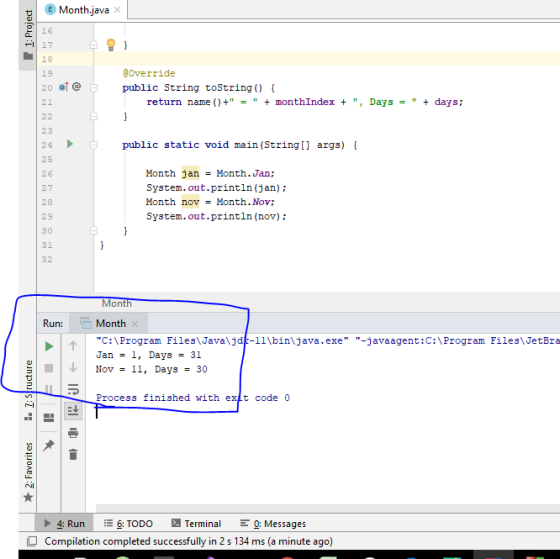This screenshot has height=559, width=560.
Task: Click the lightbulb intention icon on line 17
Action: [111, 44]
